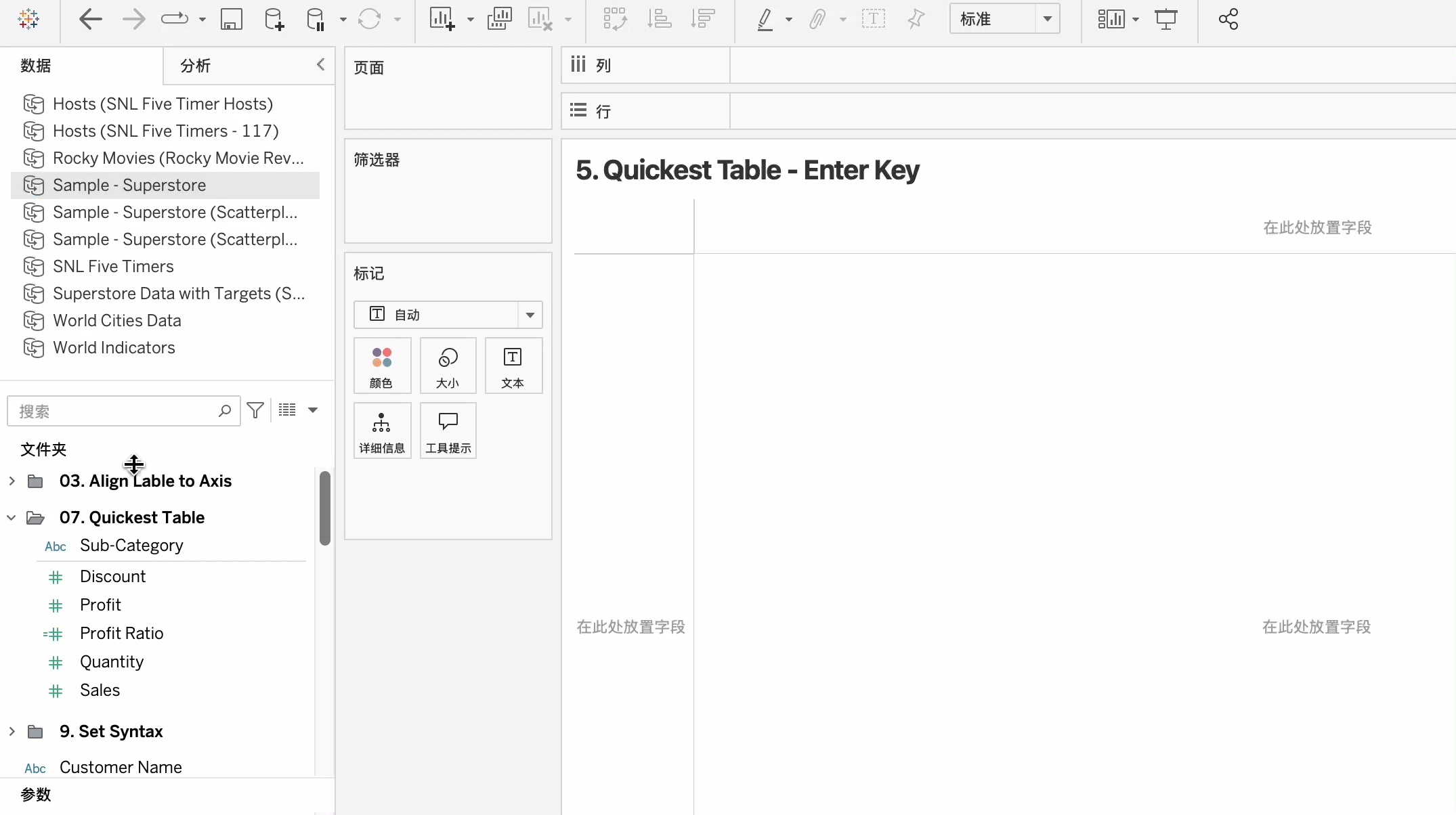
Task: Click the Save workbook icon
Action: click(231, 19)
